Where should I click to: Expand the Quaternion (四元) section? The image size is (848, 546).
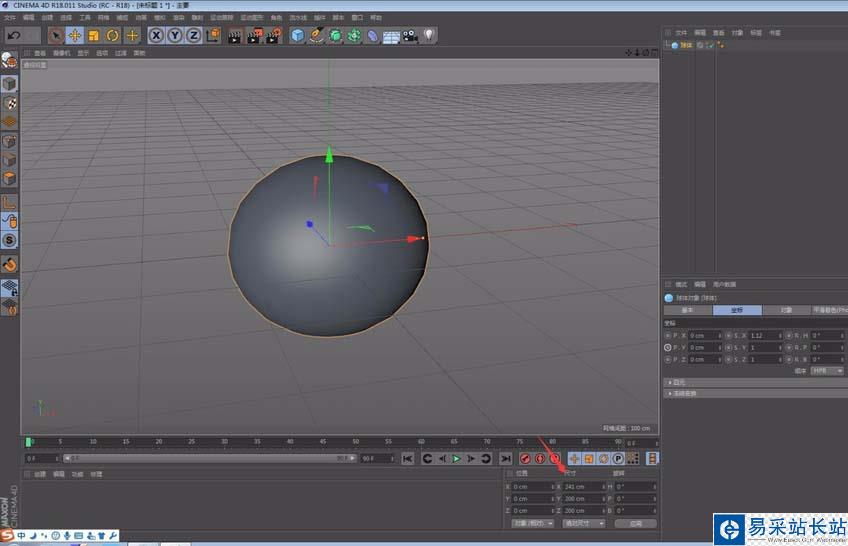coord(680,382)
